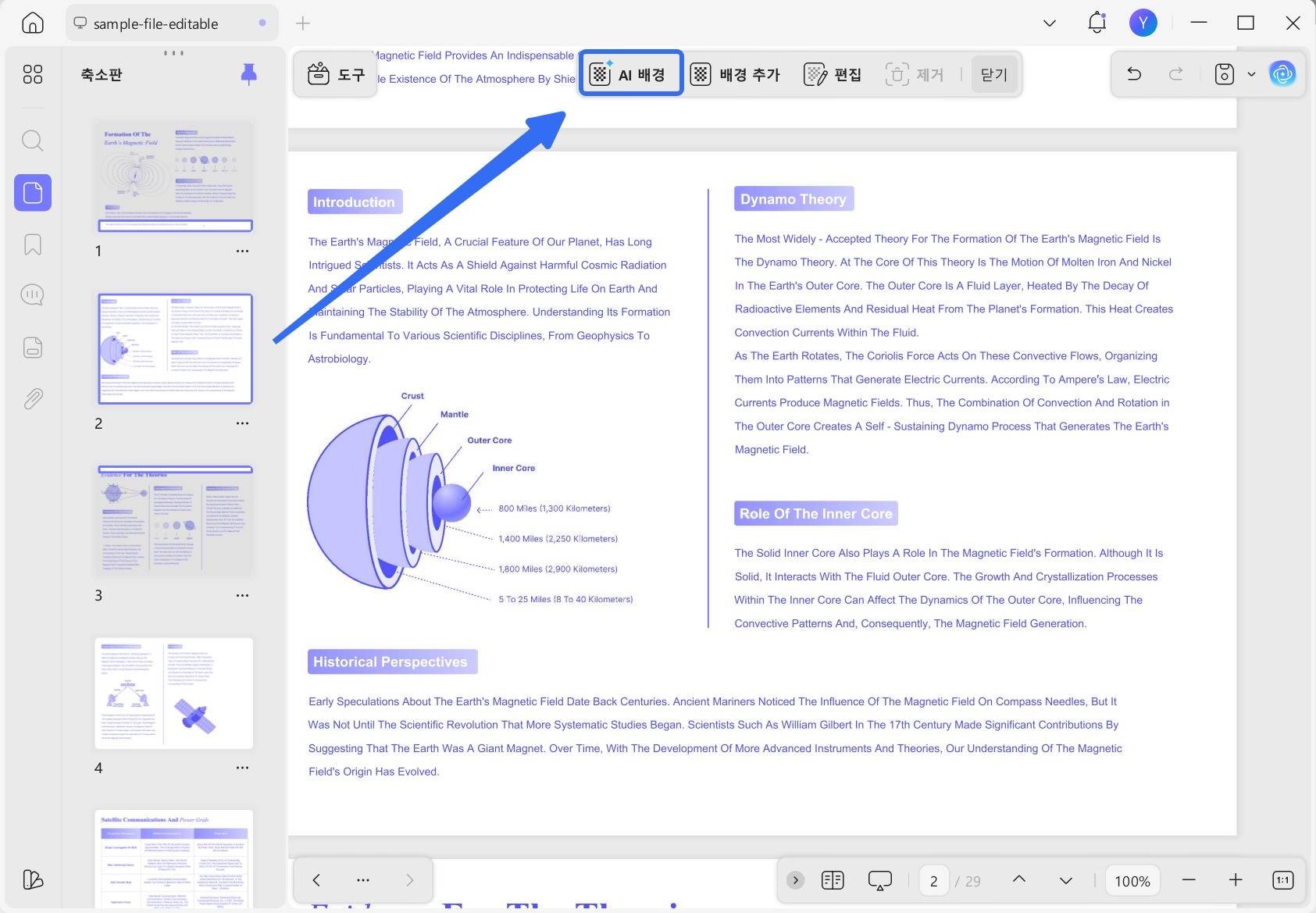Screen dimensions: 1316x913
Task: Expand the tab list dropdown chevron
Action: (x=1050, y=23)
